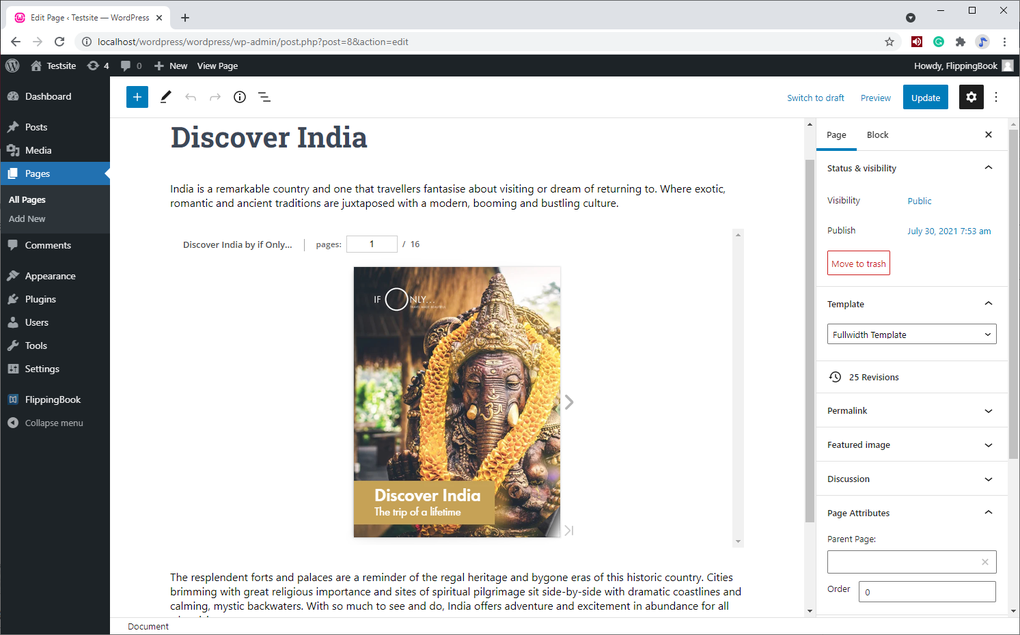Image resolution: width=1020 pixels, height=635 pixels.
Task: Click the Move to trash button
Action: [858, 262]
